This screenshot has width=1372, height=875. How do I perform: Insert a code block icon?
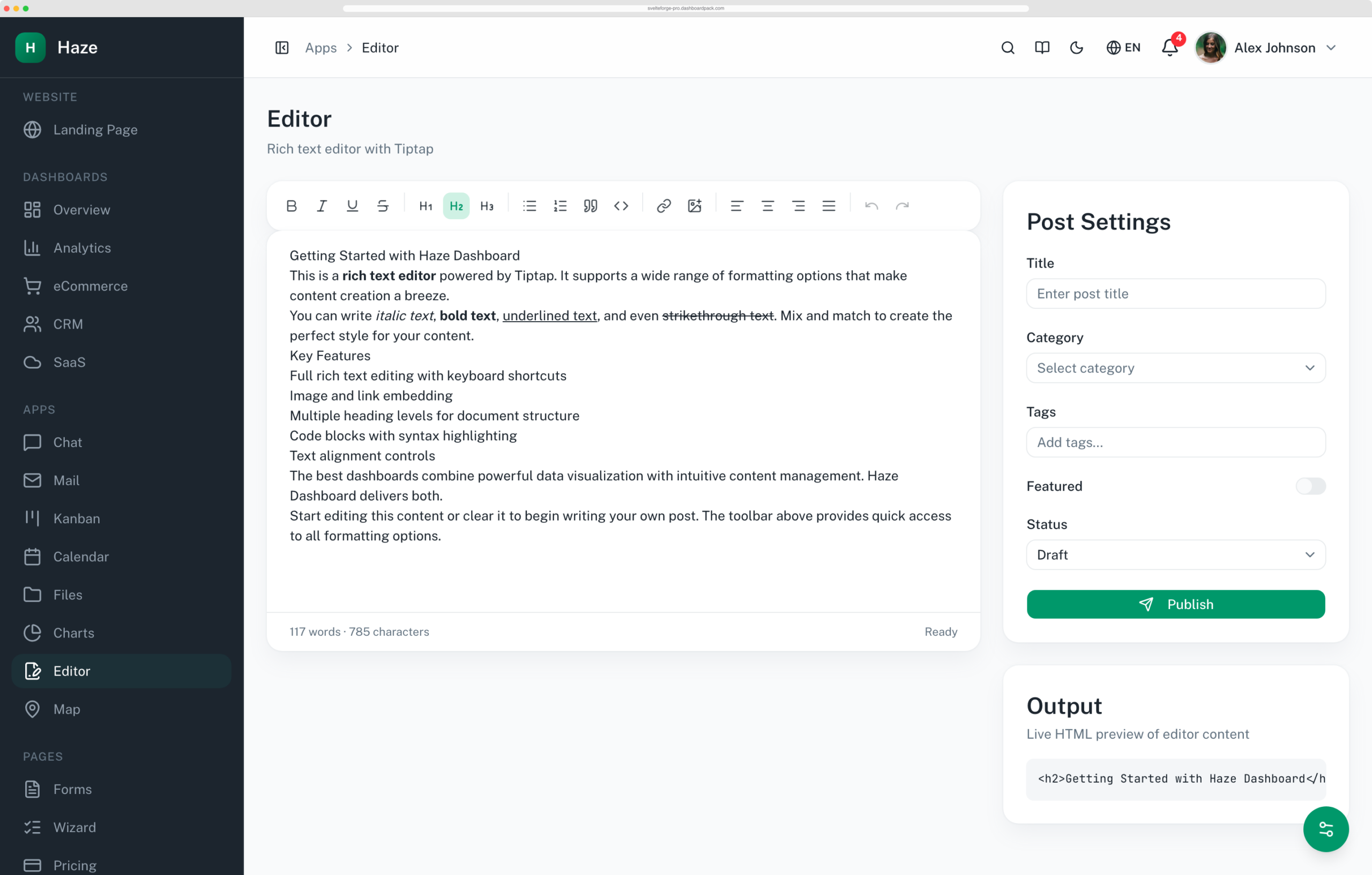[x=621, y=206]
